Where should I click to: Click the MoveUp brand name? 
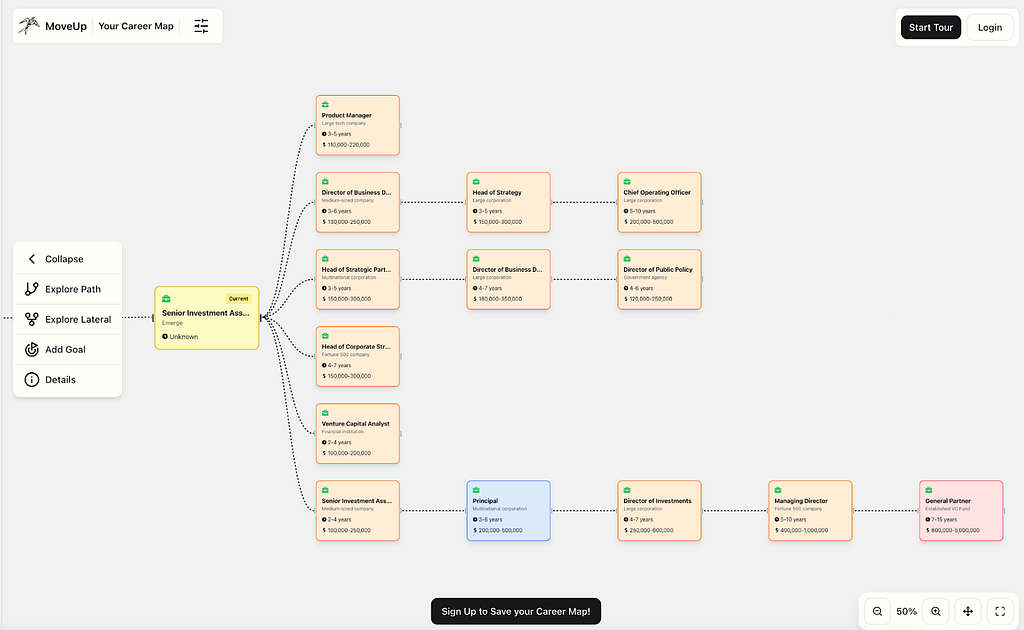(x=66, y=26)
